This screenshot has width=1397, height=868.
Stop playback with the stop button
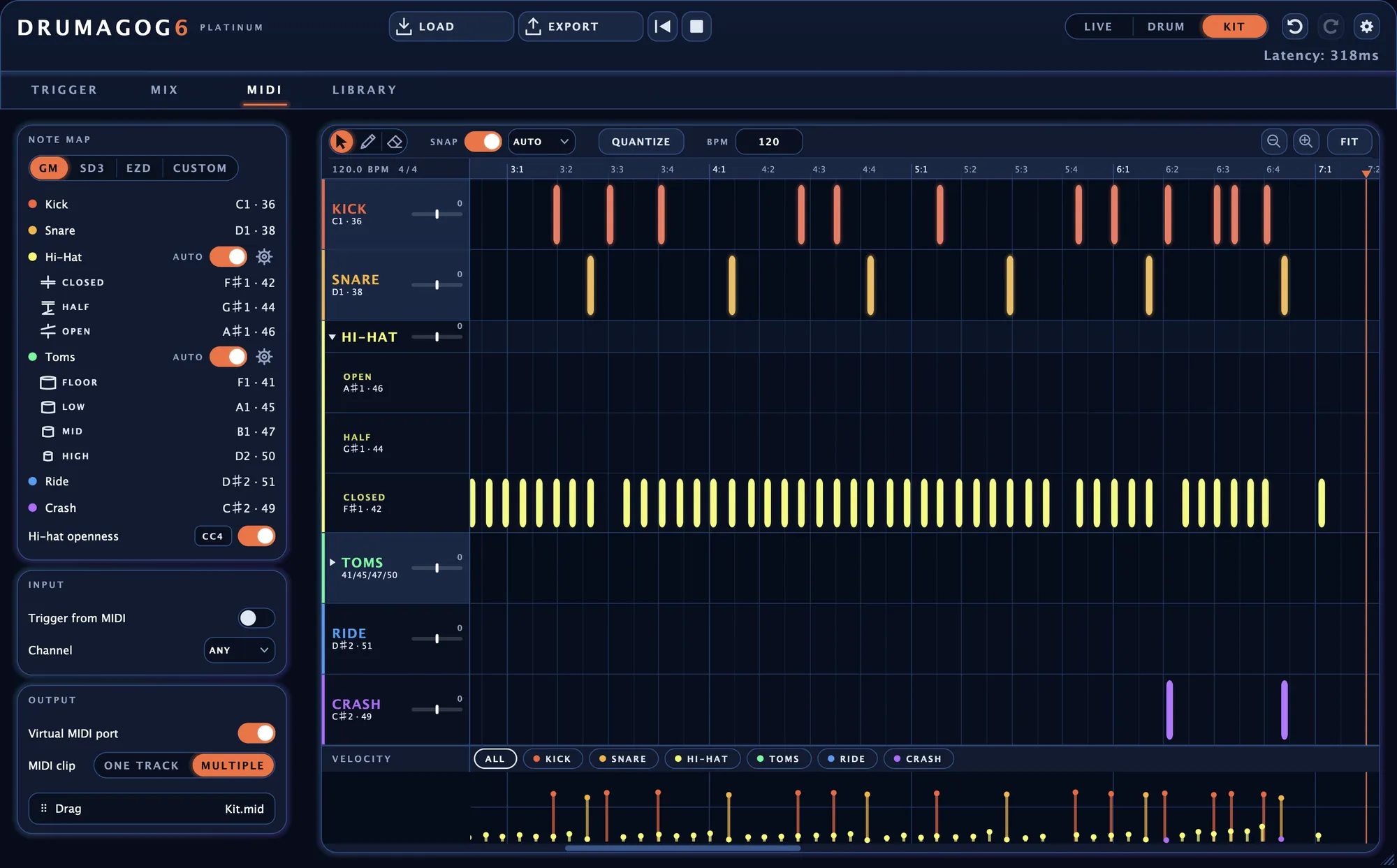pos(696,27)
